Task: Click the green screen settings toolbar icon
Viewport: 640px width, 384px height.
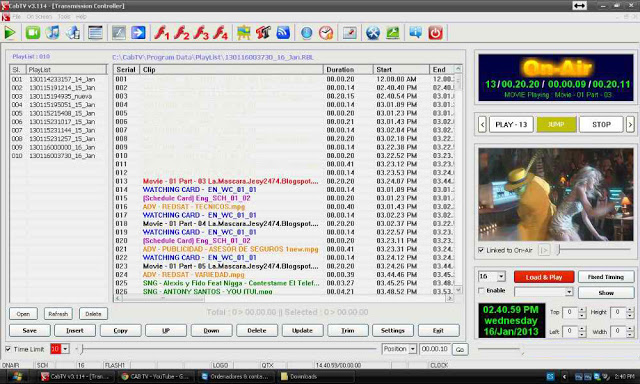Action: tap(393, 33)
